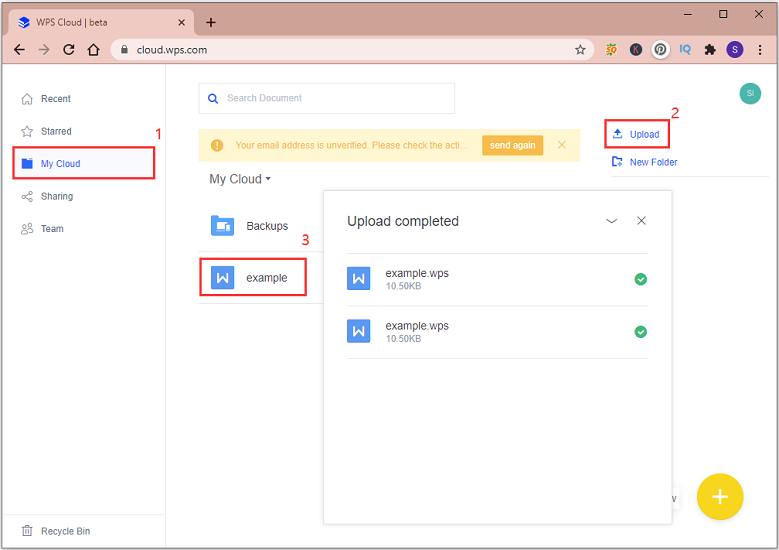Open the Chrome profile S avatar
Viewport: 779px width, 550px height.
pos(735,50)
